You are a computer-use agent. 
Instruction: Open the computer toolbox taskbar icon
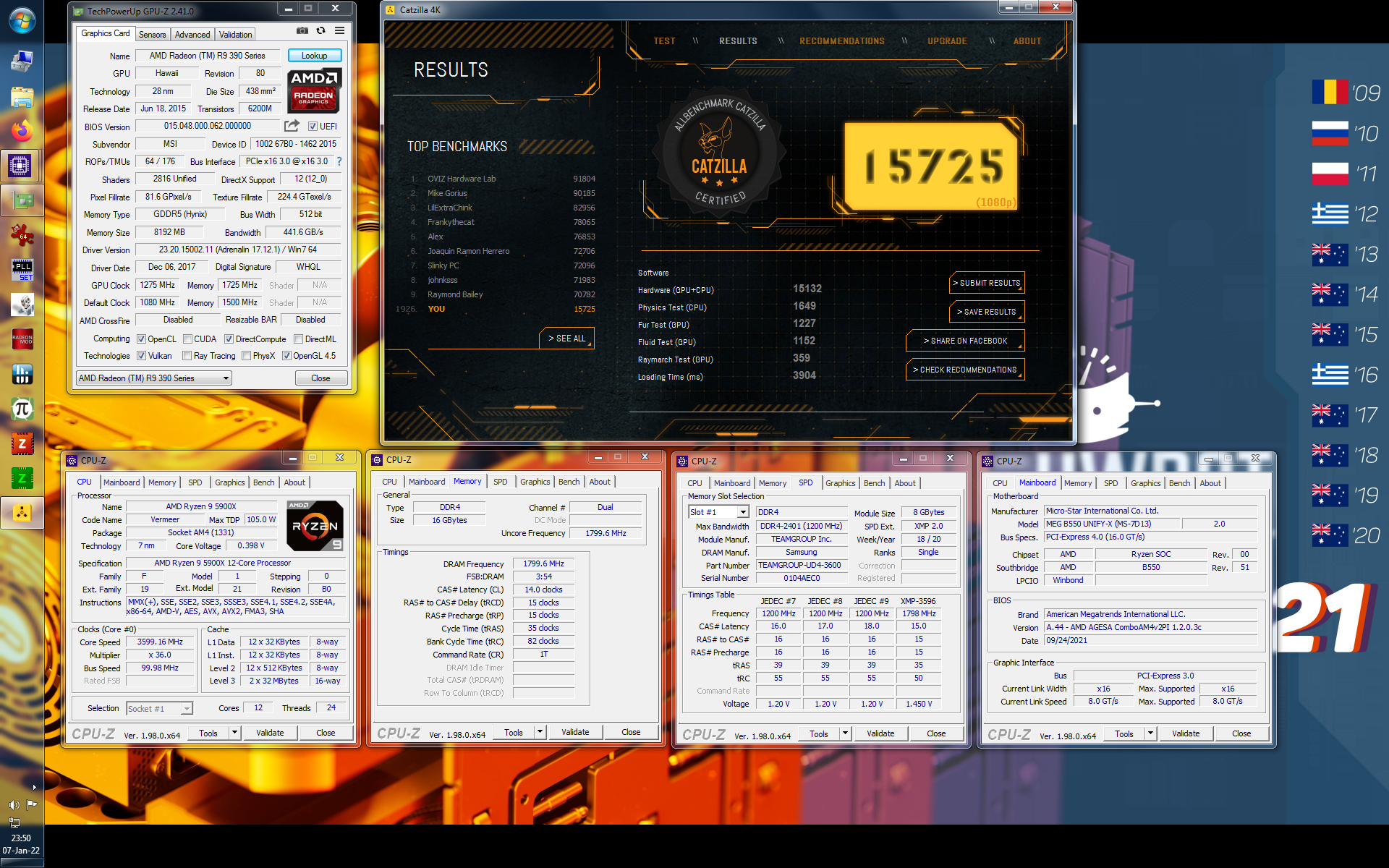pos(22,61)
